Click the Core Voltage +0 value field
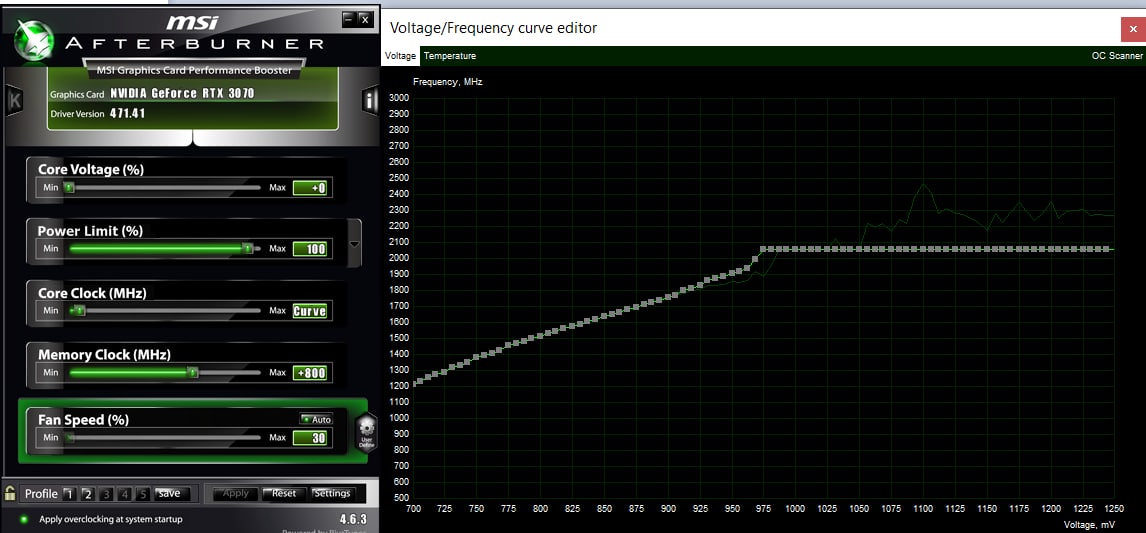Image resolution: width=1146 pixels, height=533 pixels. pyautogui.click(x=310, y=188)
